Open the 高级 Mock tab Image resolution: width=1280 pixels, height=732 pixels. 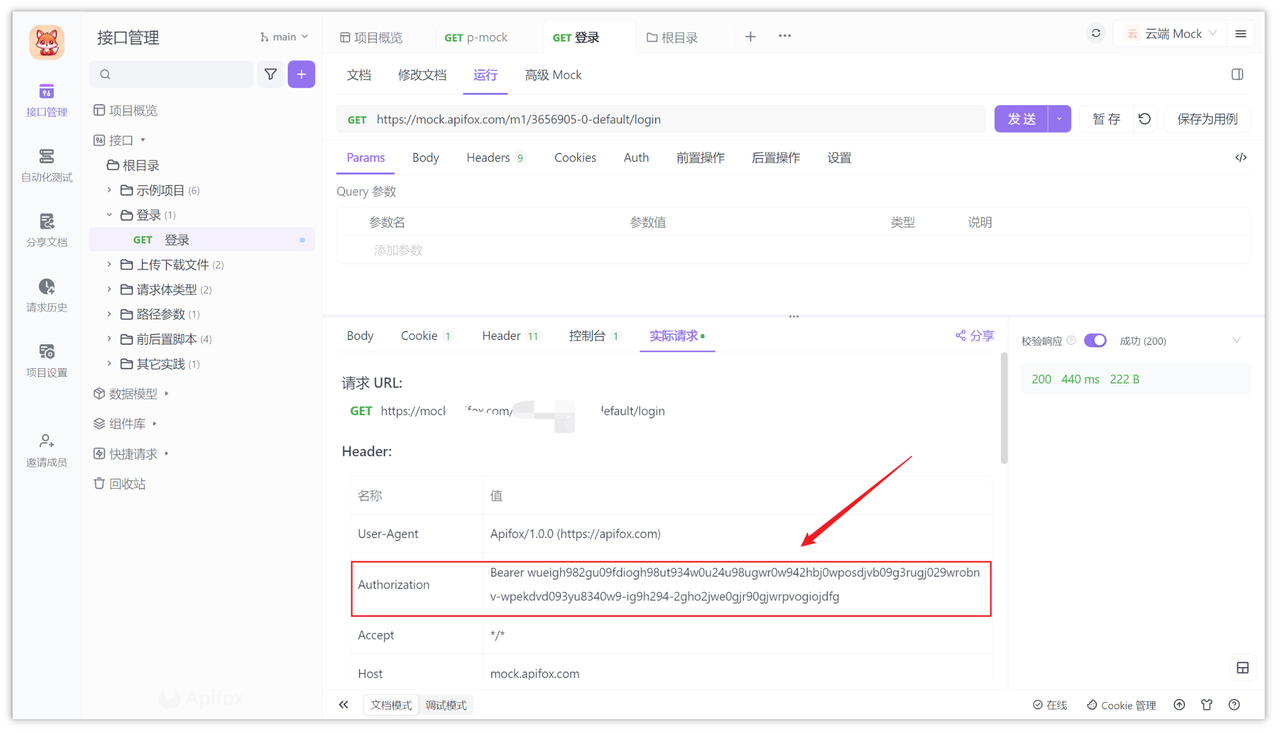tap(553, 75)
